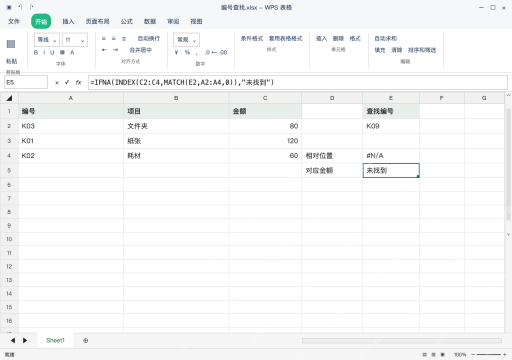Click 清除 clear button
This screenshot has height=360, width=512.
(x=397, y=50)
